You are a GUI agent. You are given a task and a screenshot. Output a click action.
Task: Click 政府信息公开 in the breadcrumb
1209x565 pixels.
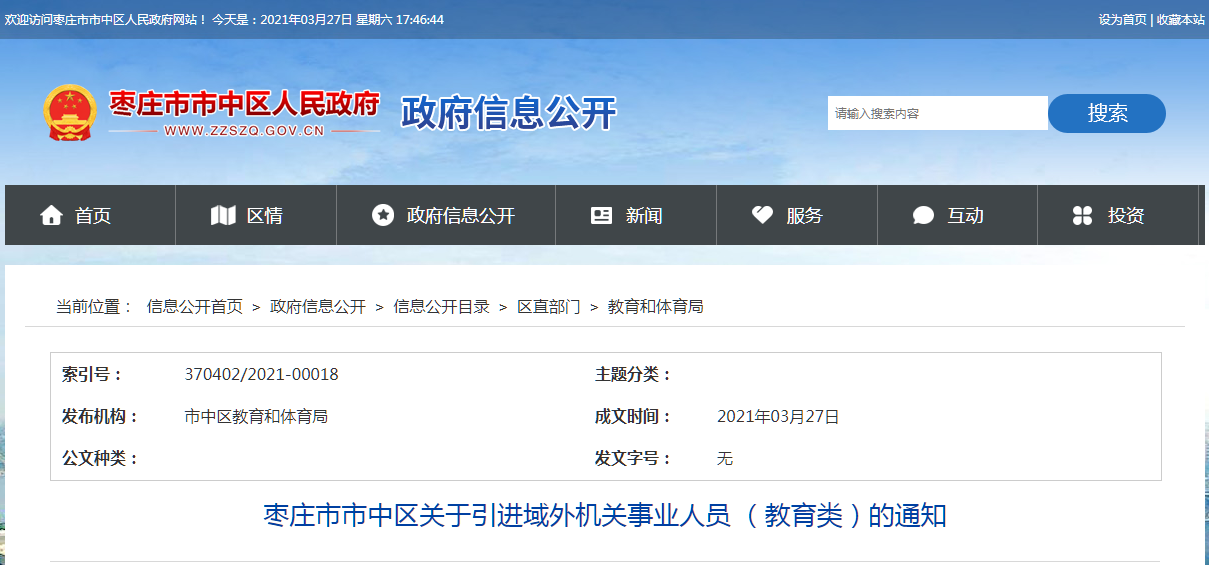click(x=318, y=307)
